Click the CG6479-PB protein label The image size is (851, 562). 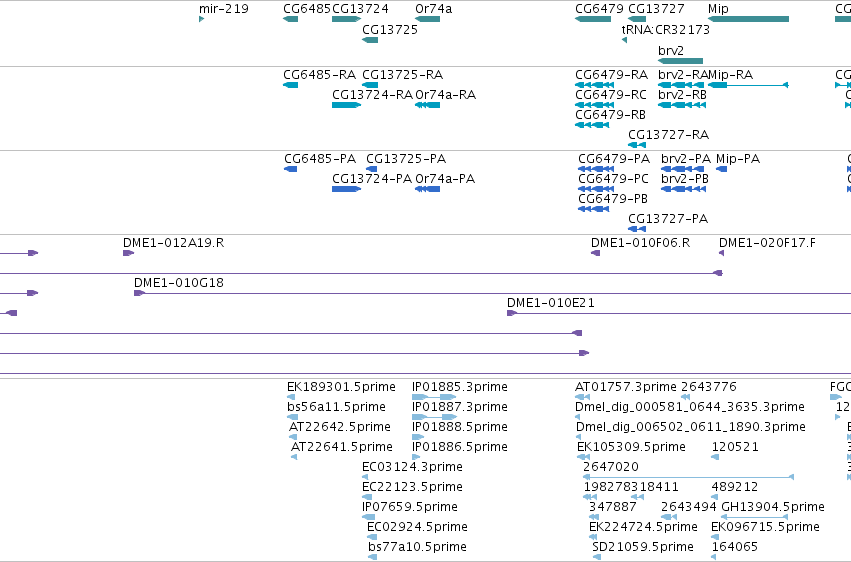(x=613, y=199)
